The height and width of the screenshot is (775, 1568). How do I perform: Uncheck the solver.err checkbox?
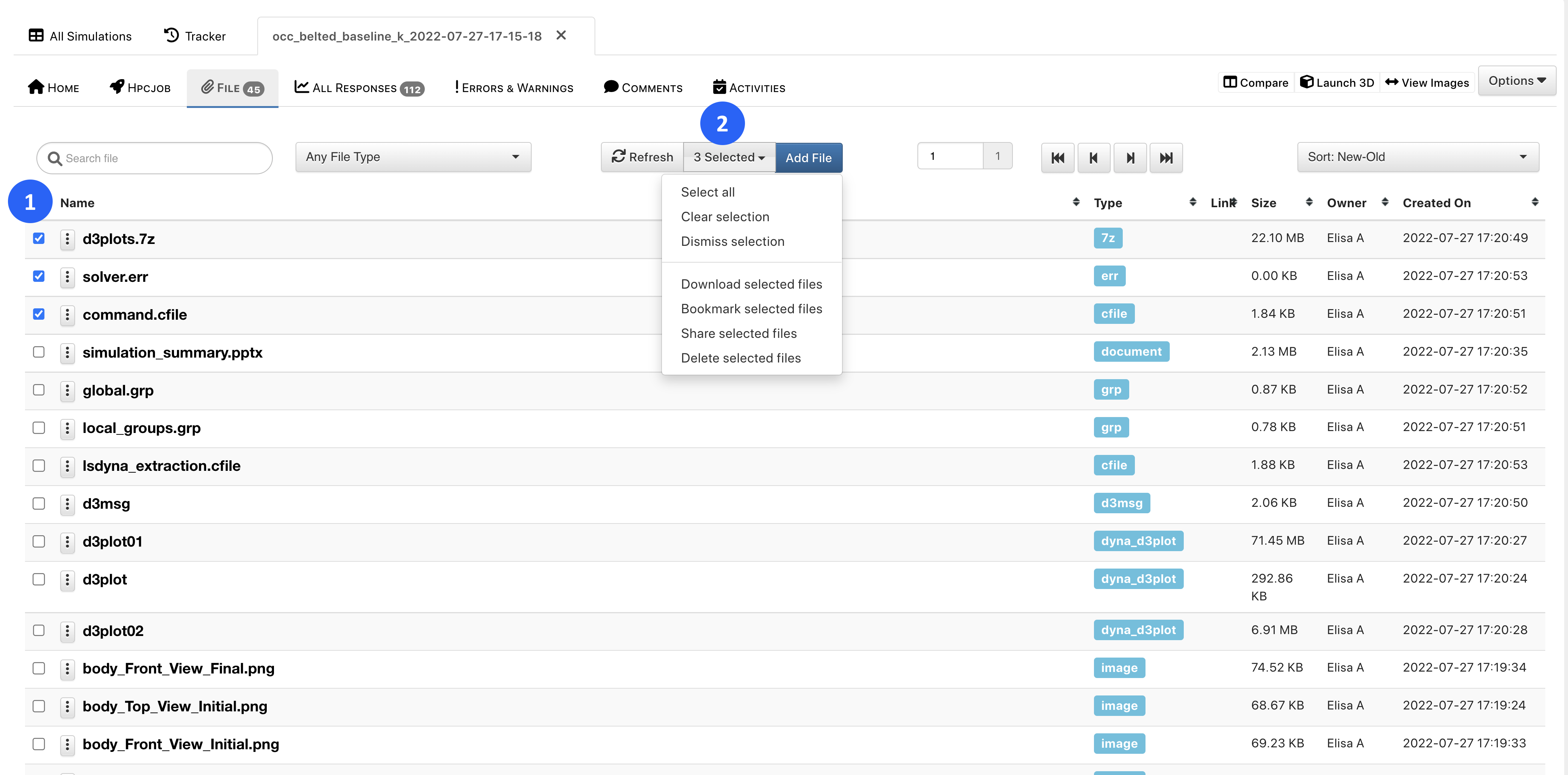(x=39, y=276)
